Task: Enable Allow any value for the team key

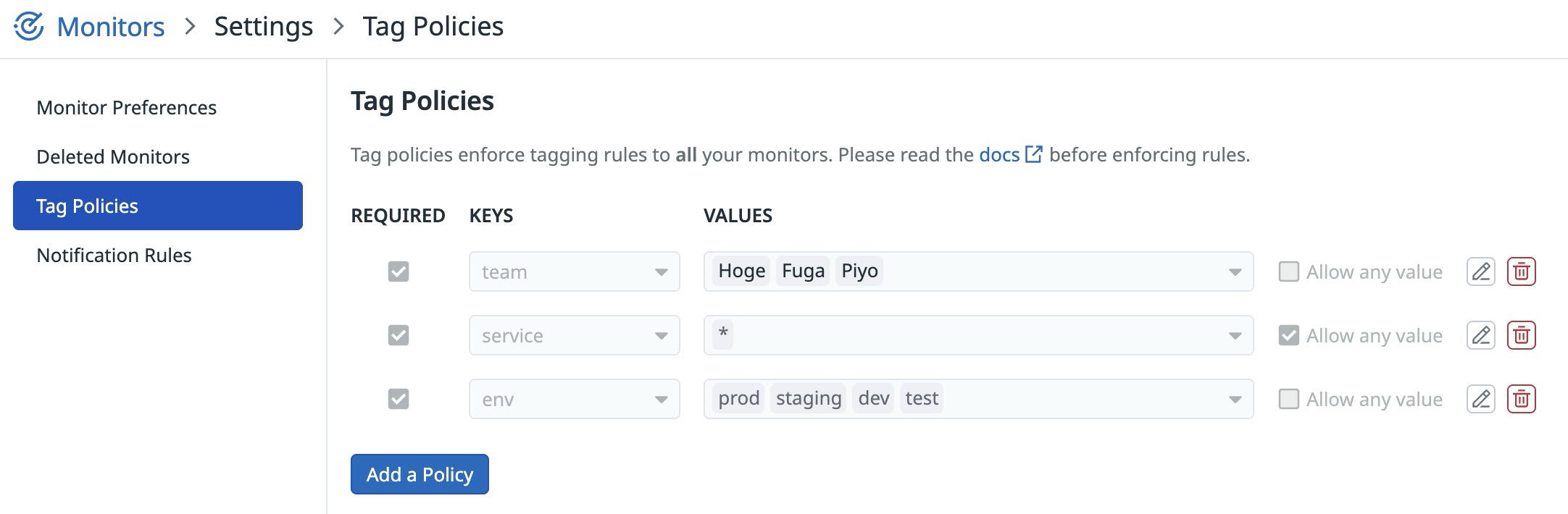Action: [x=1289, y=271]
